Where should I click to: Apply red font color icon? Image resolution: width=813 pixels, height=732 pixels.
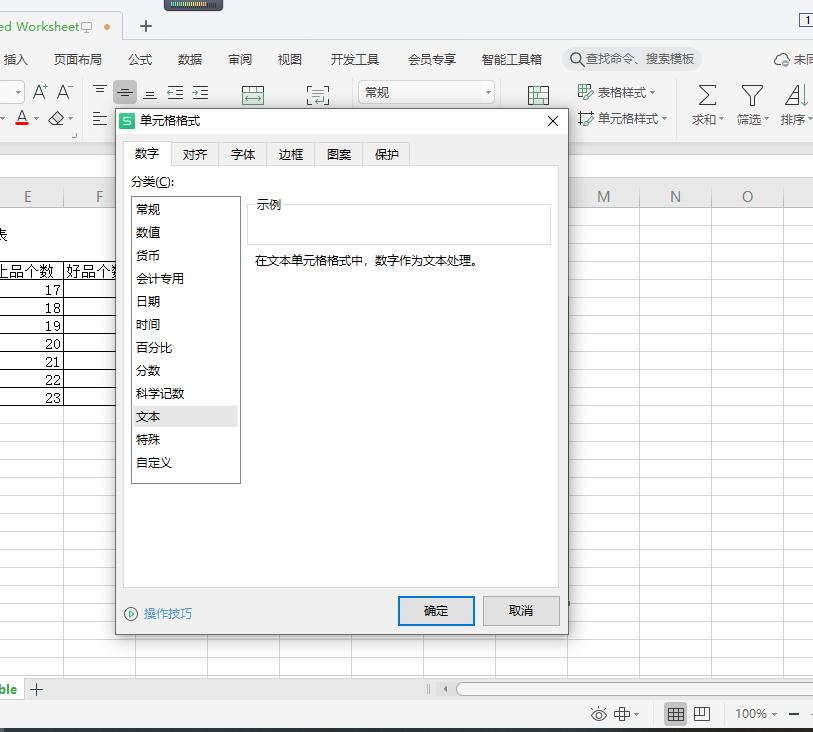(22, 118)
